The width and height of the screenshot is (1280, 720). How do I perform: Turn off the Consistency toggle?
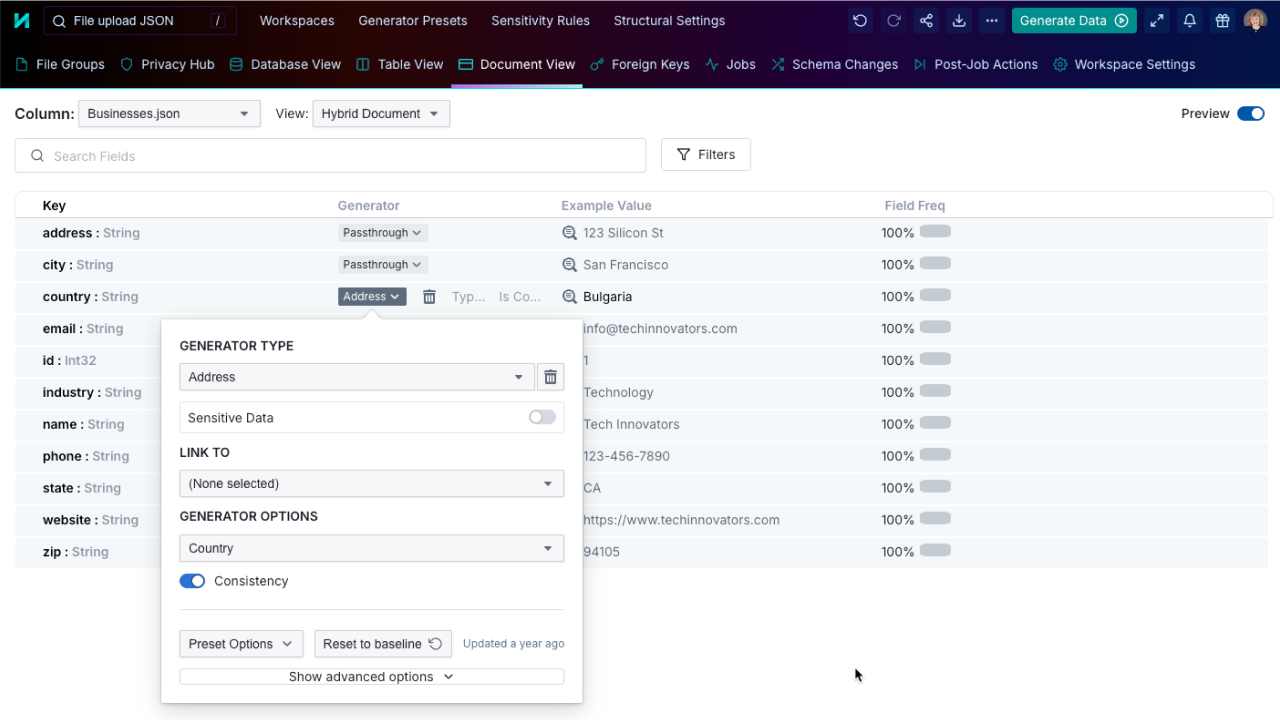[192, 581]
